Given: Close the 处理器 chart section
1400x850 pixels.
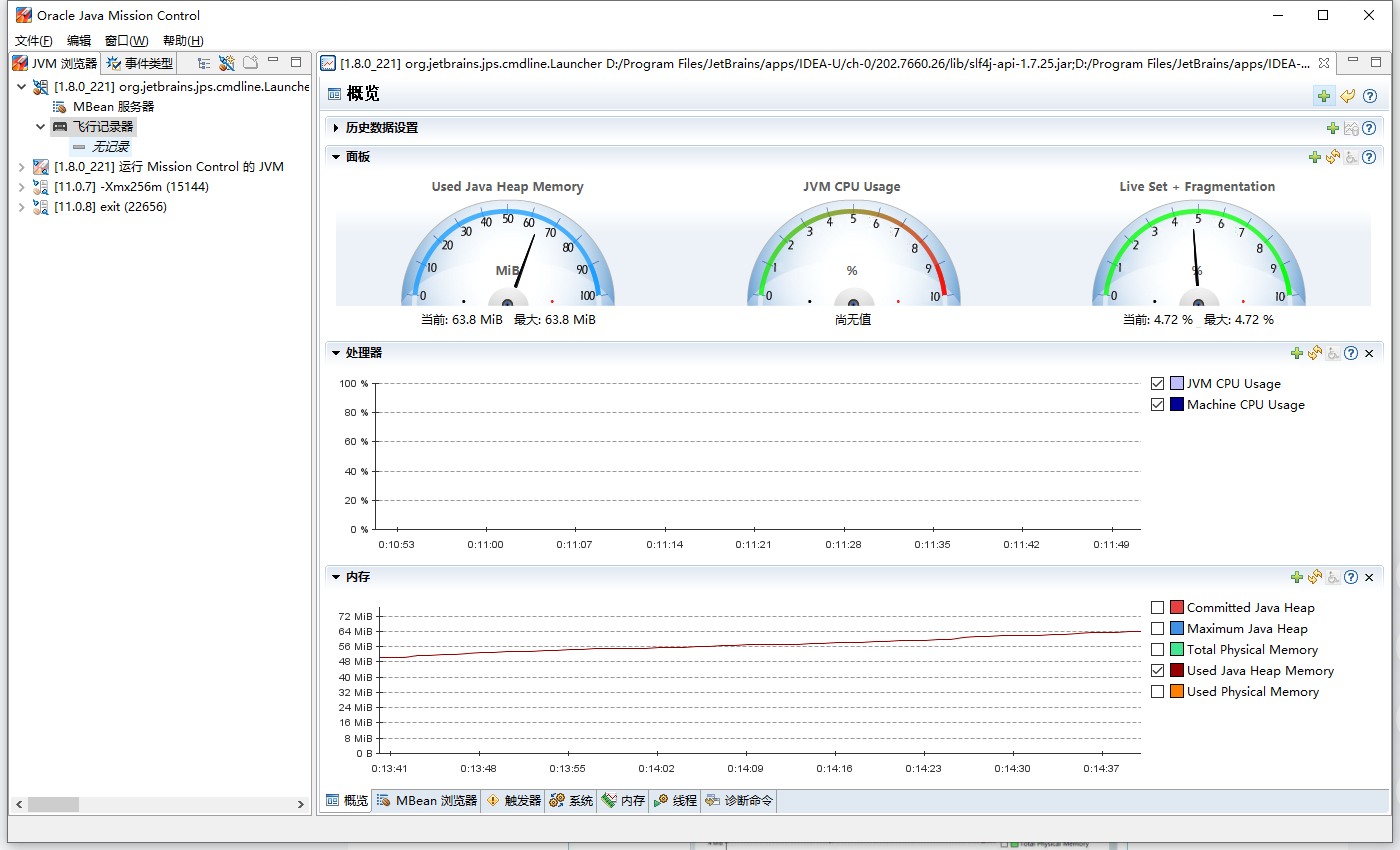Looking at the screenshot, I should click(x=1369, y=353).
